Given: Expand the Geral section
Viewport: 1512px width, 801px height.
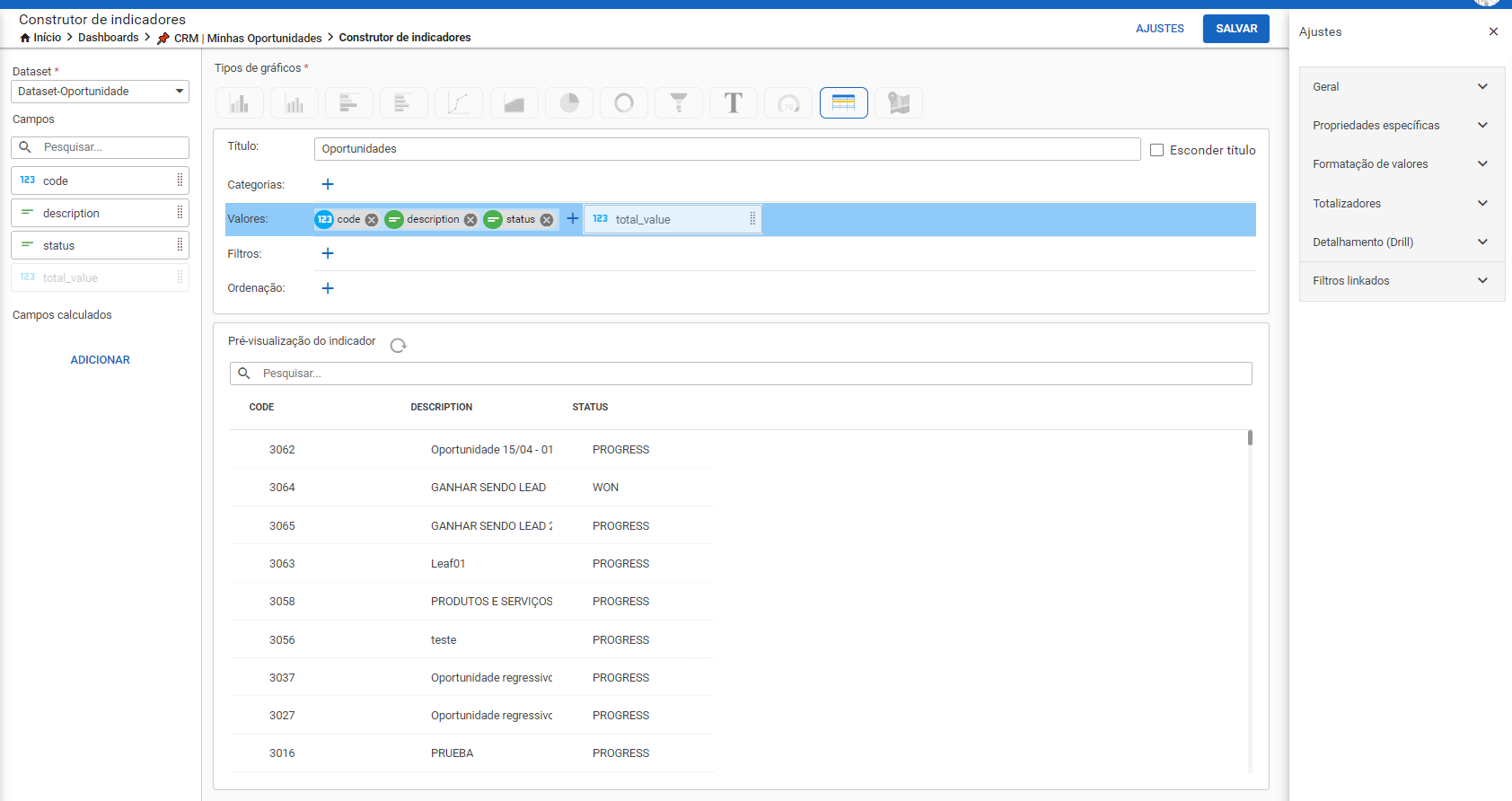Looking at the screenshot, I should point(1402,87).
